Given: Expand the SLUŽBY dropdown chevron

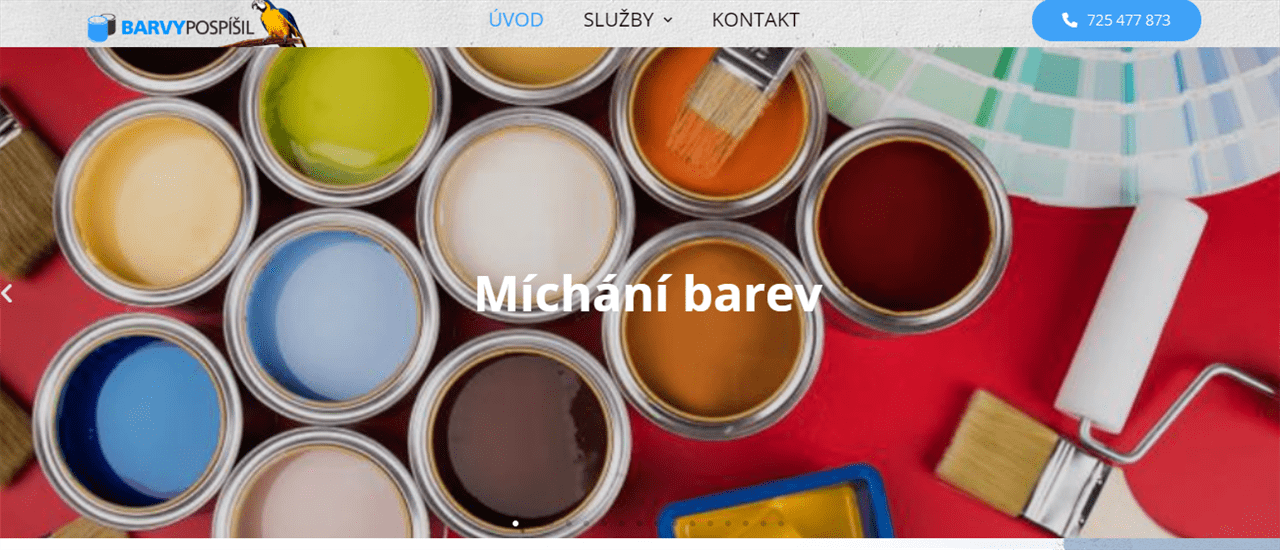Looking at the screenshot, I should point(668,20).
